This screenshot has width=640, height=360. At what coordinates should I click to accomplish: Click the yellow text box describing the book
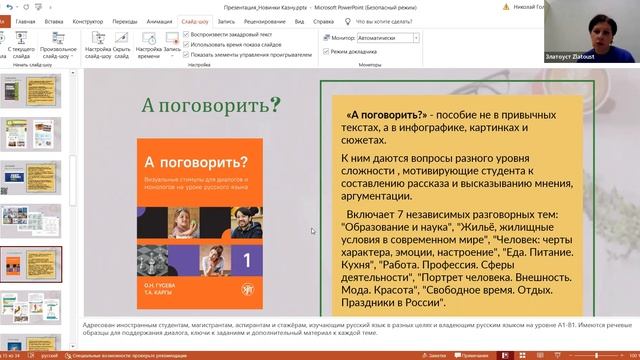click(457, 206)
